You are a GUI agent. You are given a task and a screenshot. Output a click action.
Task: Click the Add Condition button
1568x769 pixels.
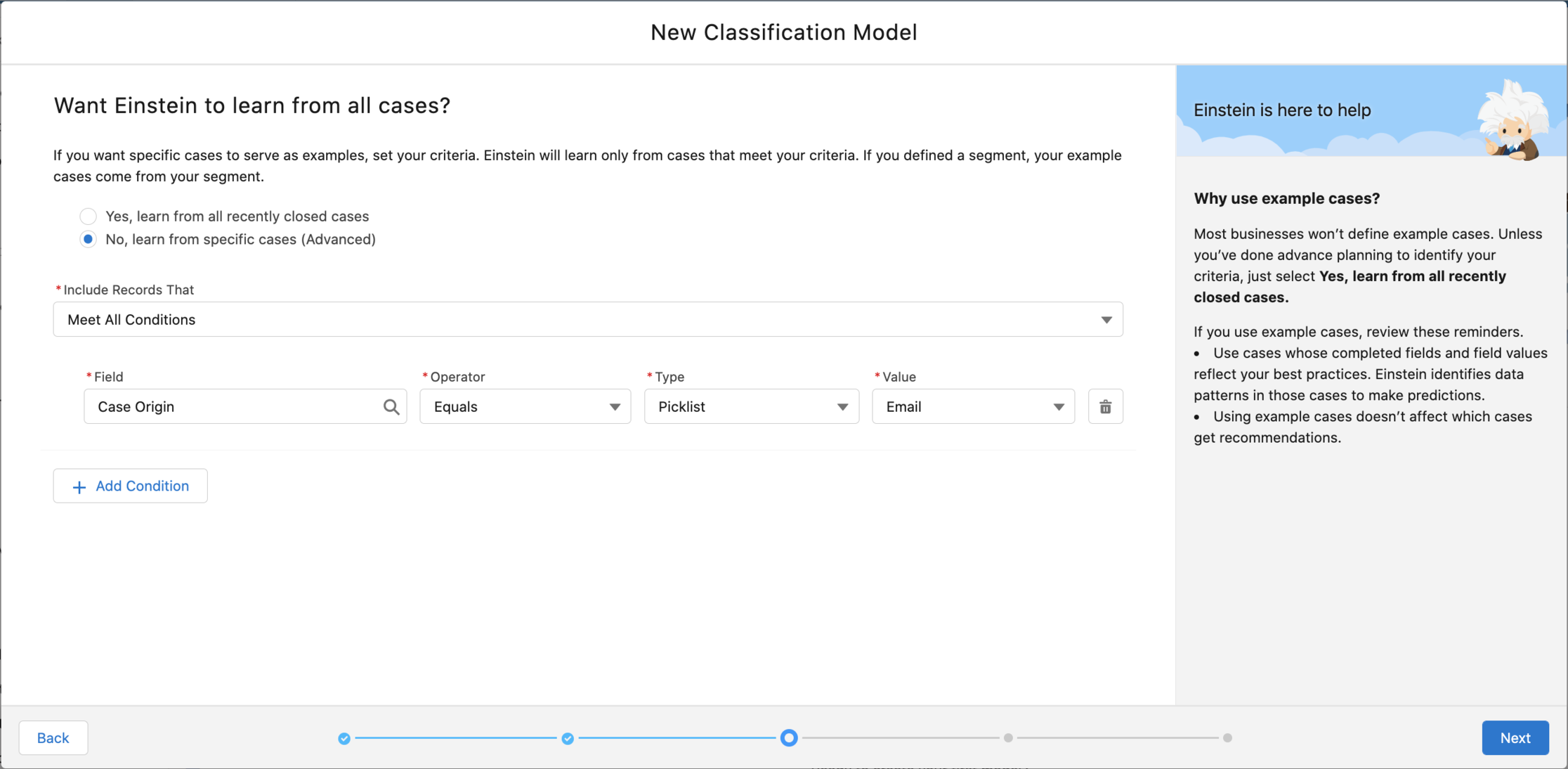pos(131,486)
